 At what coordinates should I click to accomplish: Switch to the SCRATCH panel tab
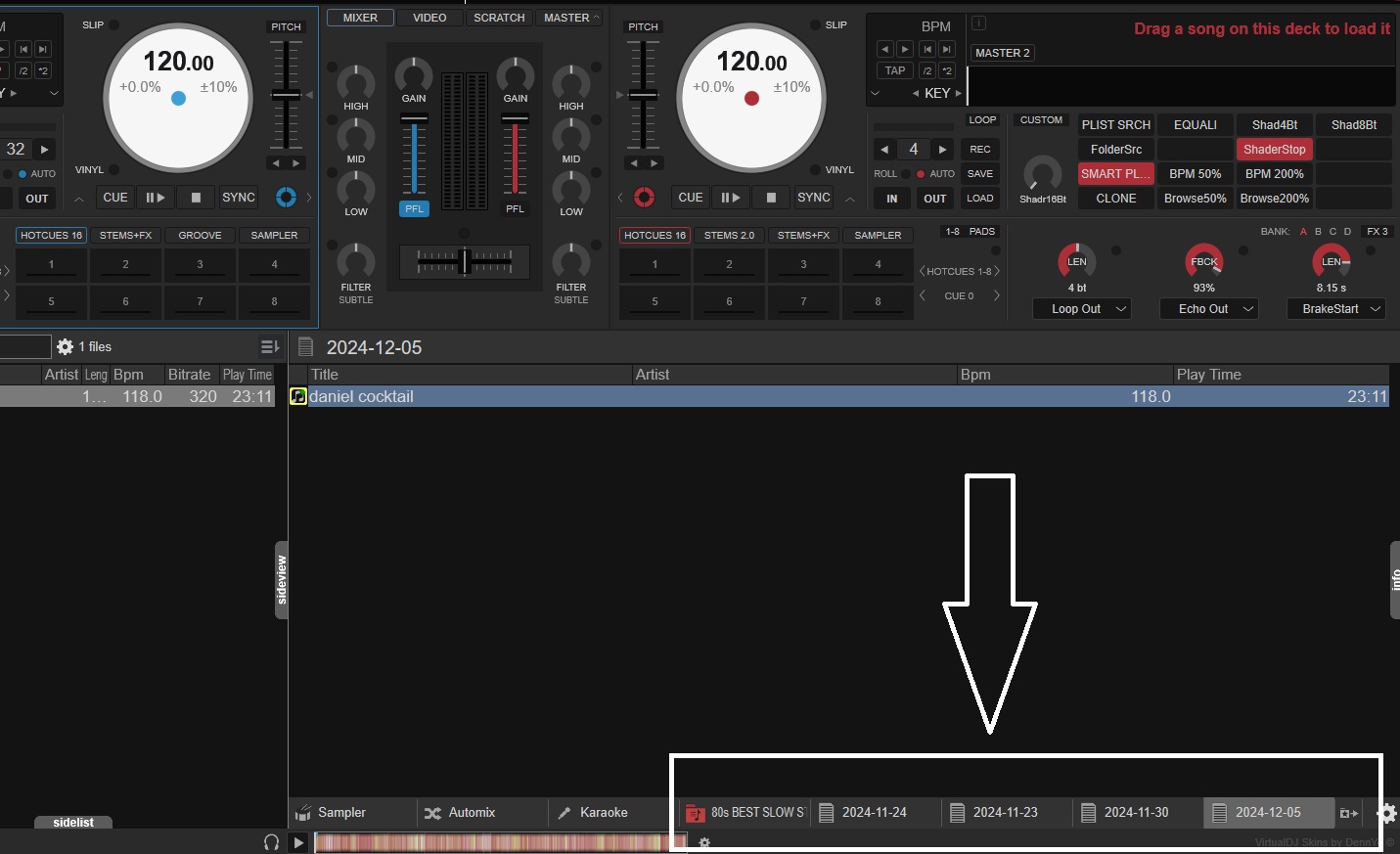click(x=499, y=18)
